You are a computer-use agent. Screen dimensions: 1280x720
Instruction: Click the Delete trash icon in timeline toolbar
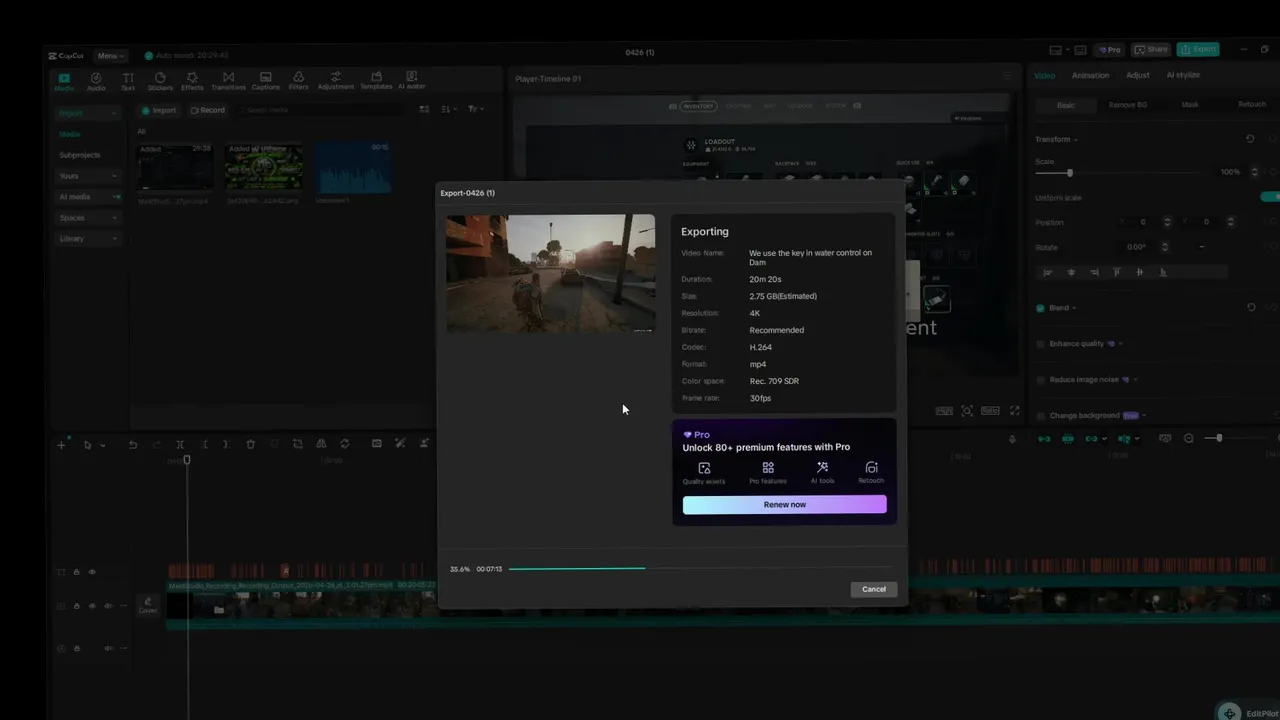coord(250,444)
